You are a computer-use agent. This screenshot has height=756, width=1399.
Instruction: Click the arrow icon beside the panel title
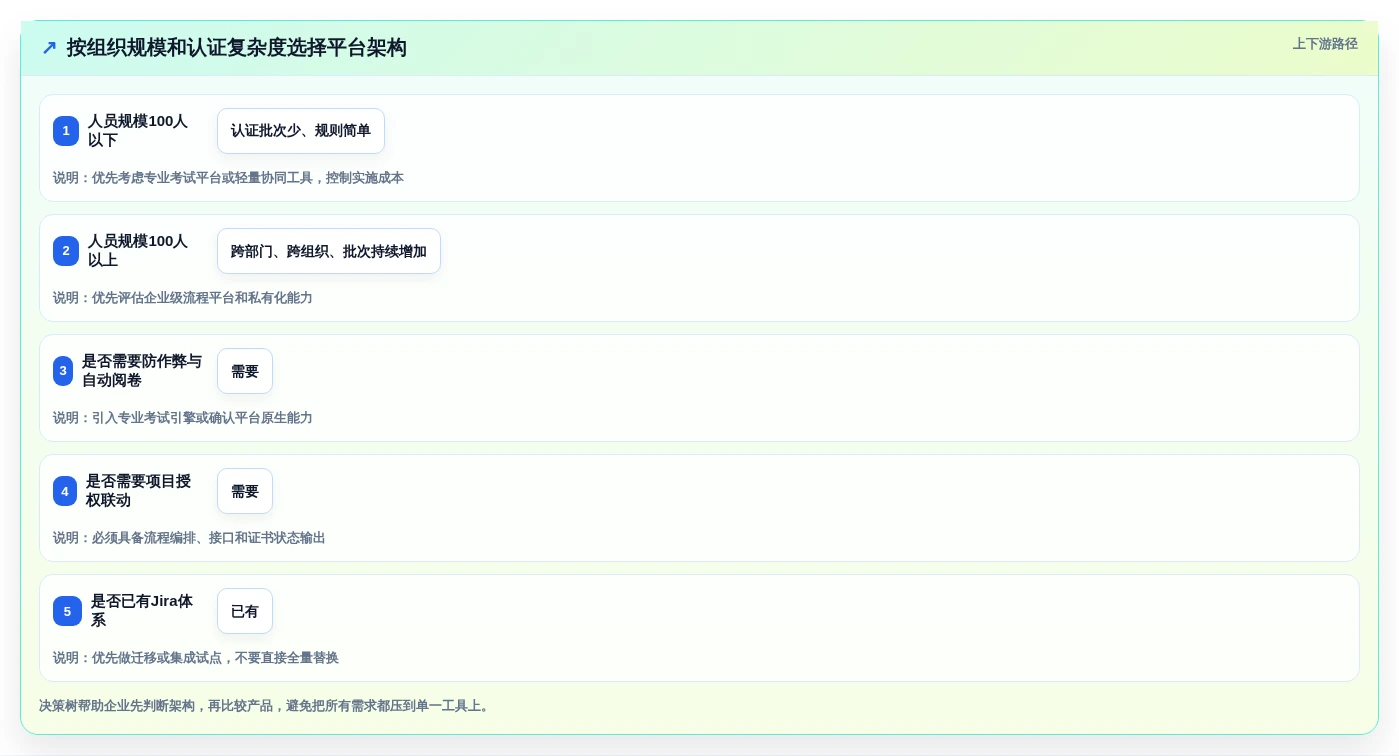coord(49,48)
